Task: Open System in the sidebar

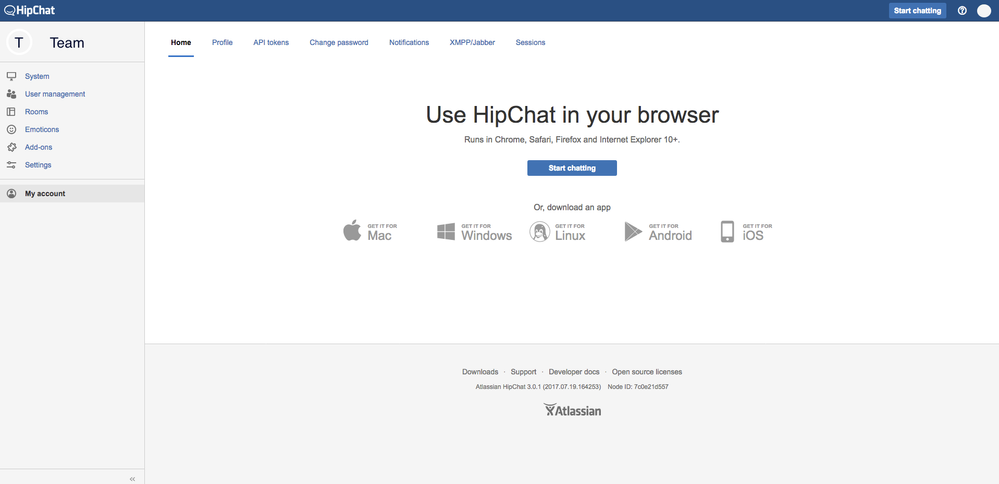Action: point(37,76)
